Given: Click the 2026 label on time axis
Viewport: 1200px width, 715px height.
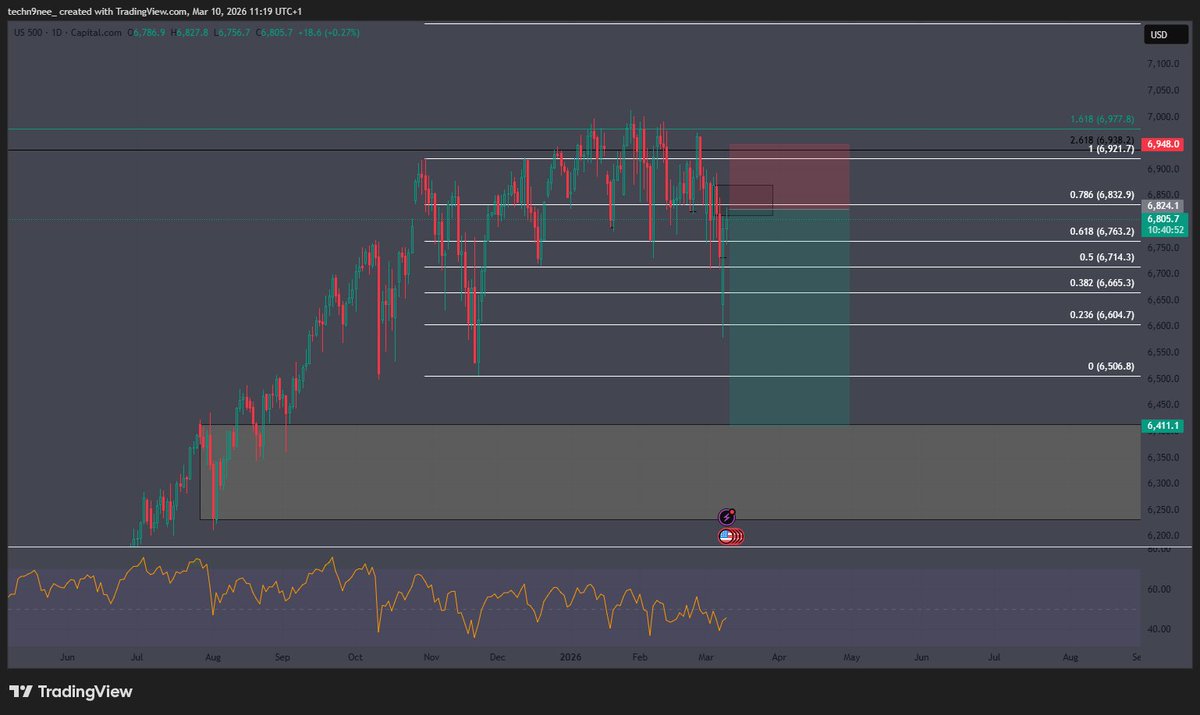Looking at the screenshot, I should click(x=571, y=658).
